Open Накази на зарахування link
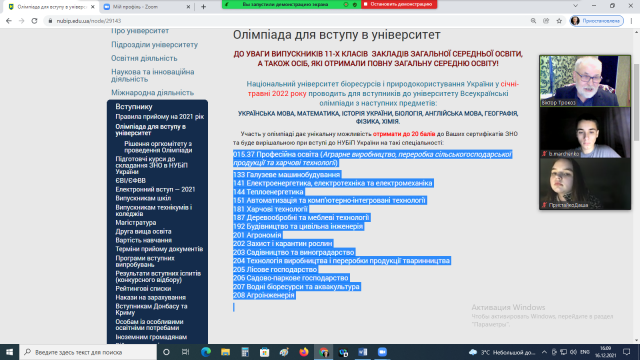The height and width of the screenshot is (360, 640). click(150, 298)
